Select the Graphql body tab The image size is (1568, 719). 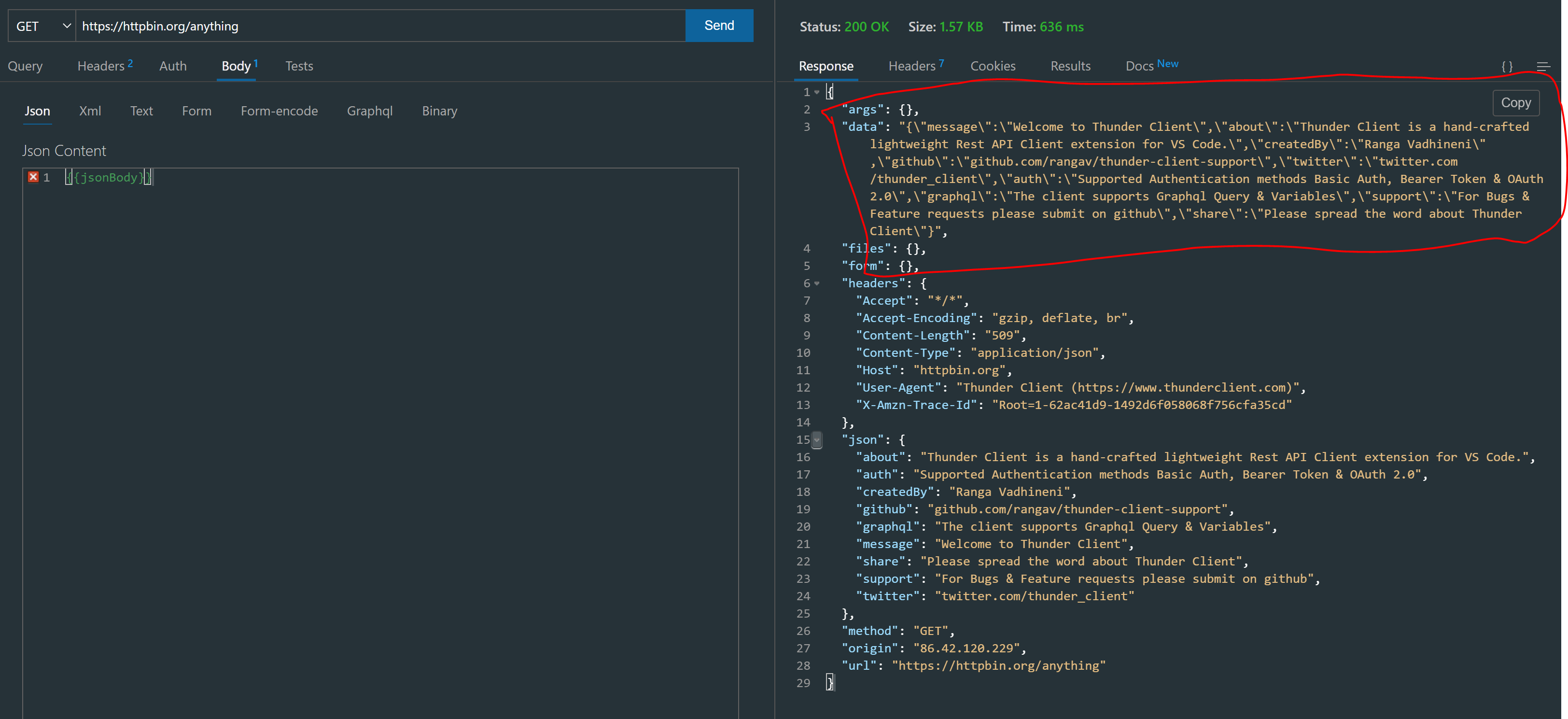click(x=369, y=111)
